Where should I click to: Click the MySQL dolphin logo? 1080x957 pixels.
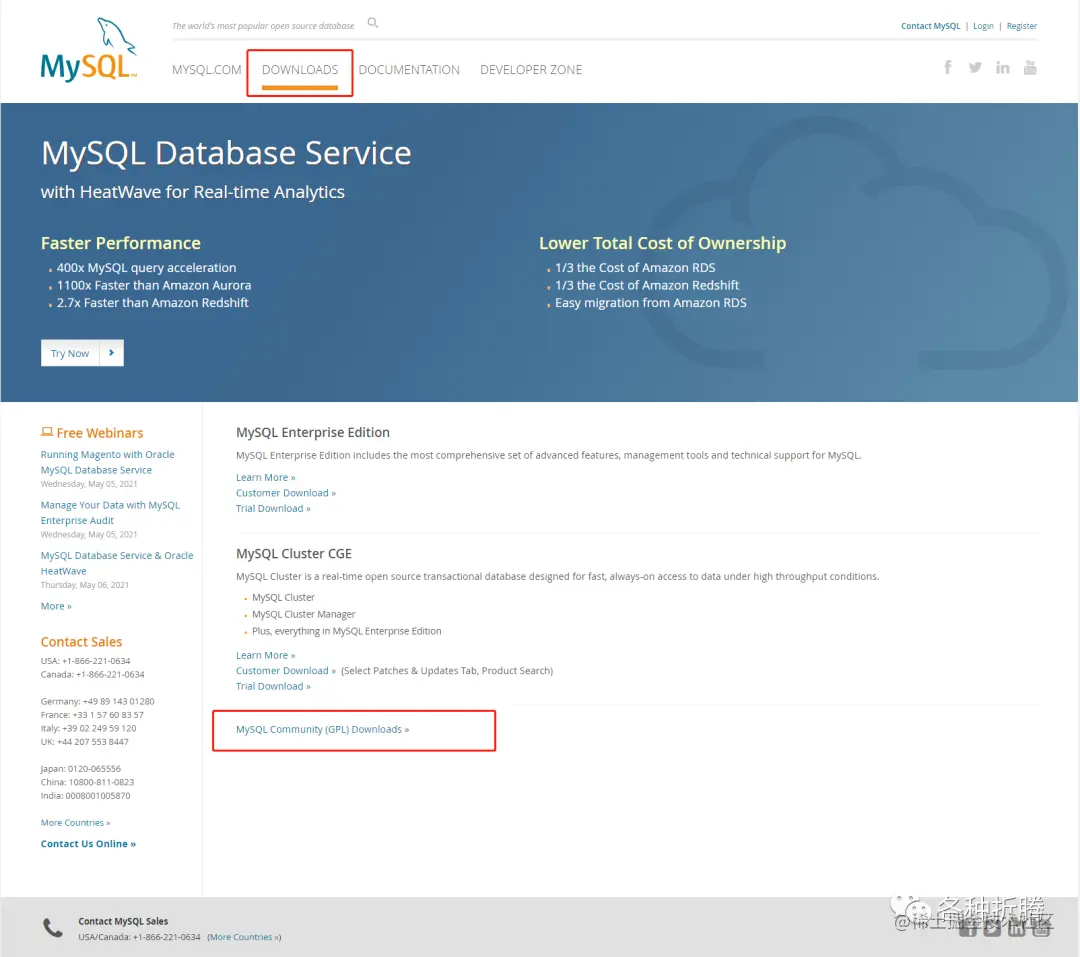89,50
